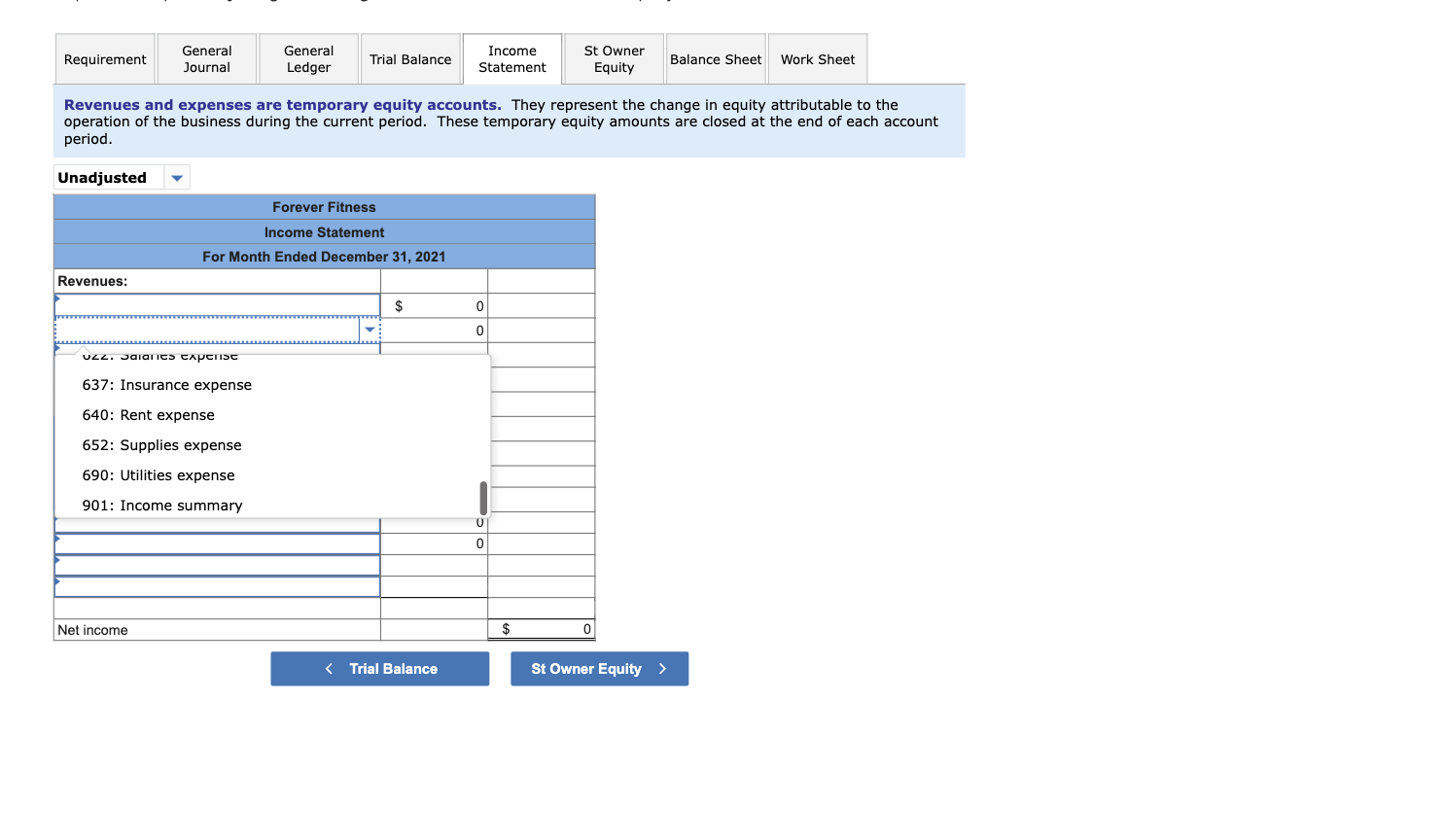
Task: Select "652: Supplies expense" option
Action: tap(161, 445)
